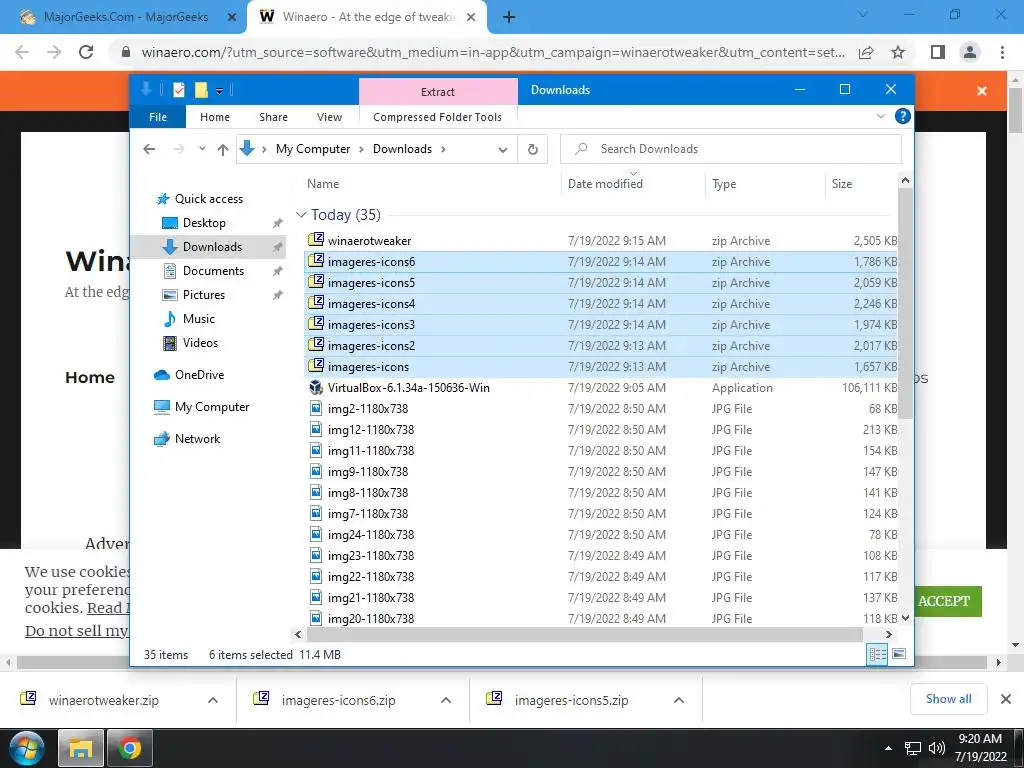The width and height of the screenshot is (1024, 768).
Task: Open the Chrome three-dot menu
Action: [x=1002, y=52]
